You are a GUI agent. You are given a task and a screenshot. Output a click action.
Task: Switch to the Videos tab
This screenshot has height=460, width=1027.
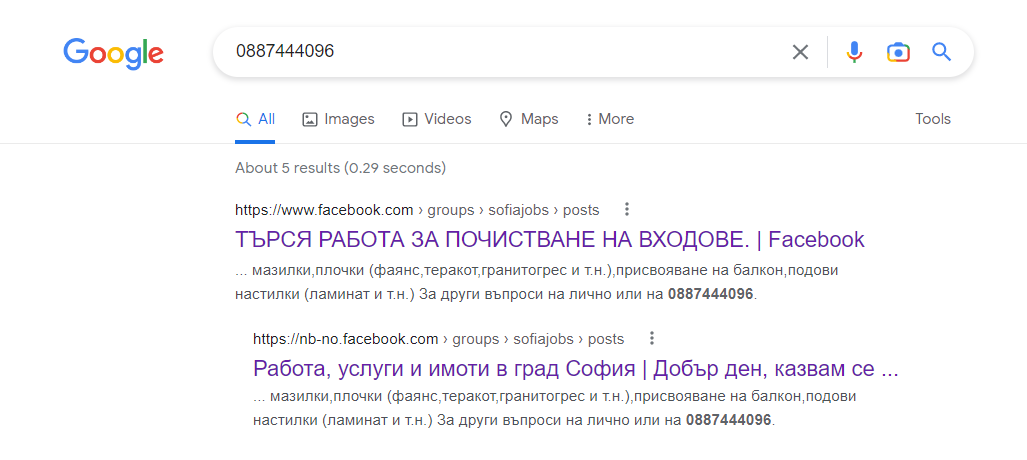click(x=436, y=119)
